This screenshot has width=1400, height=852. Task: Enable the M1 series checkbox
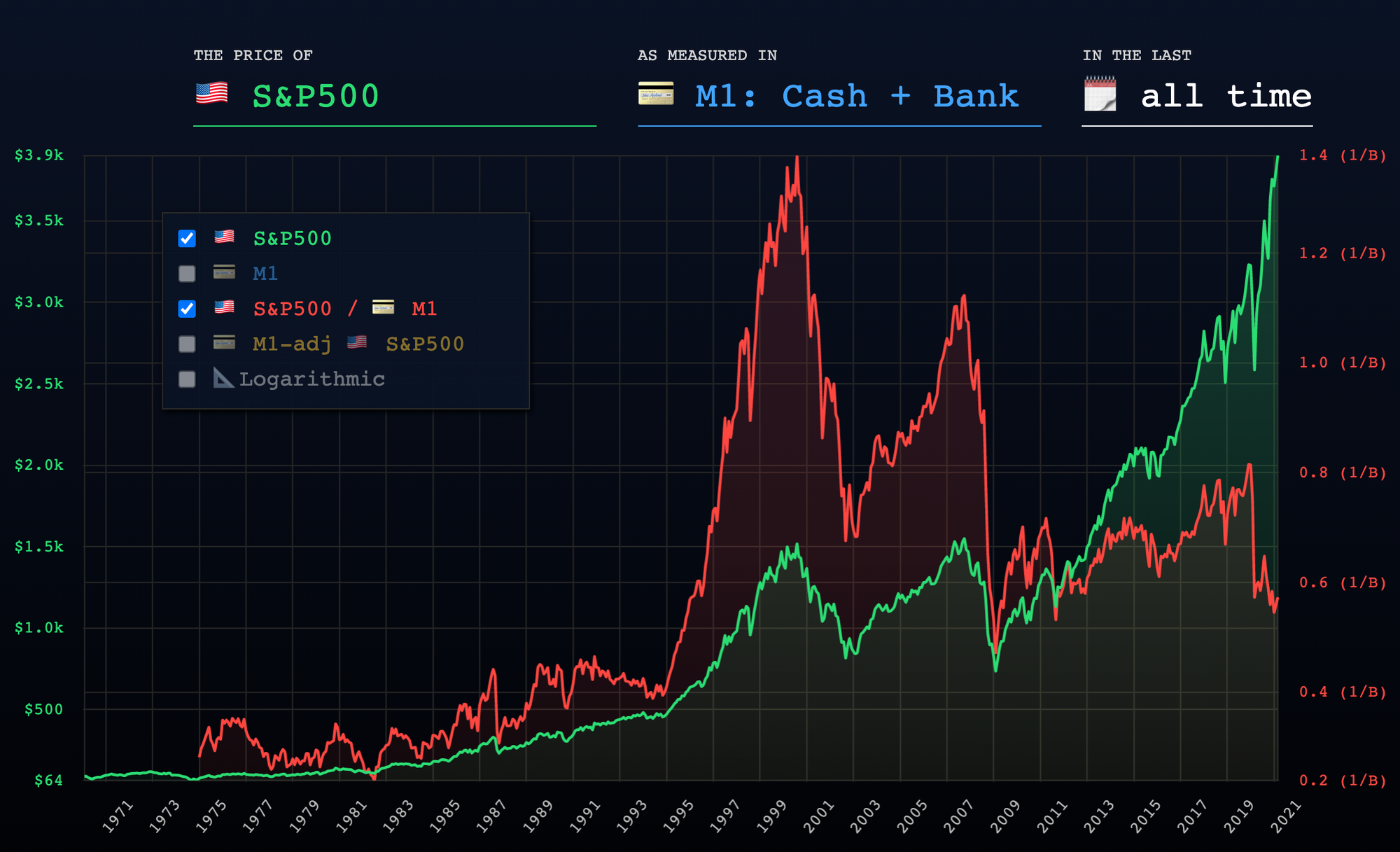187,274
